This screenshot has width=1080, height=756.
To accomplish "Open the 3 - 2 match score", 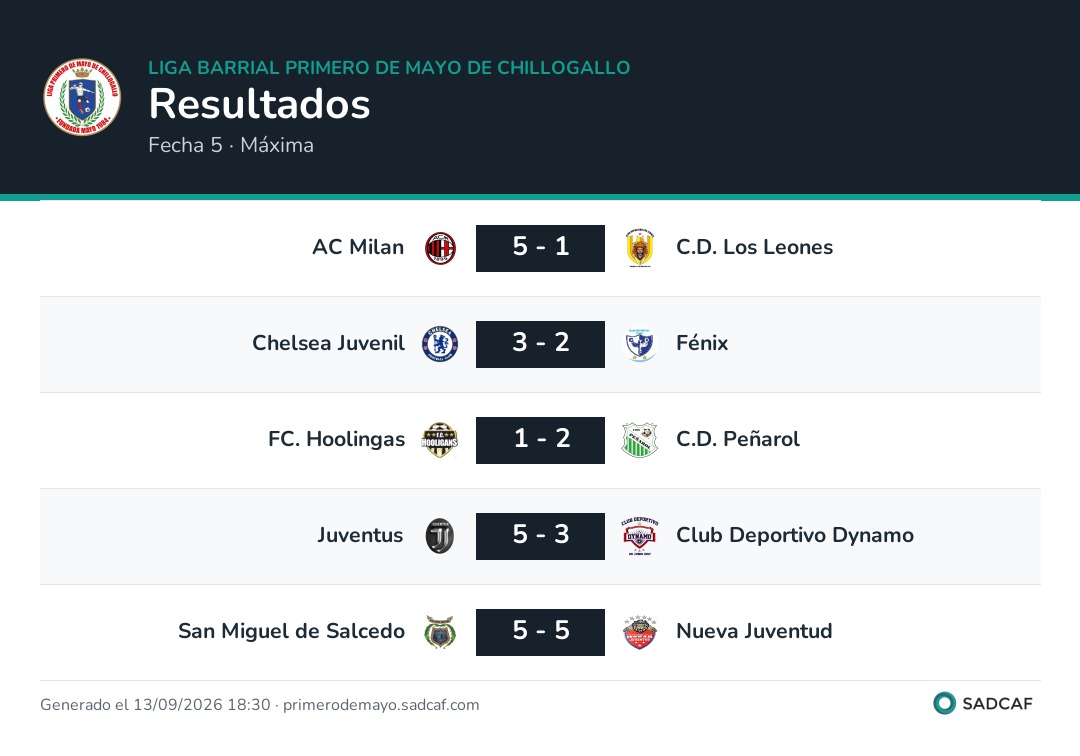I will 541,344.
